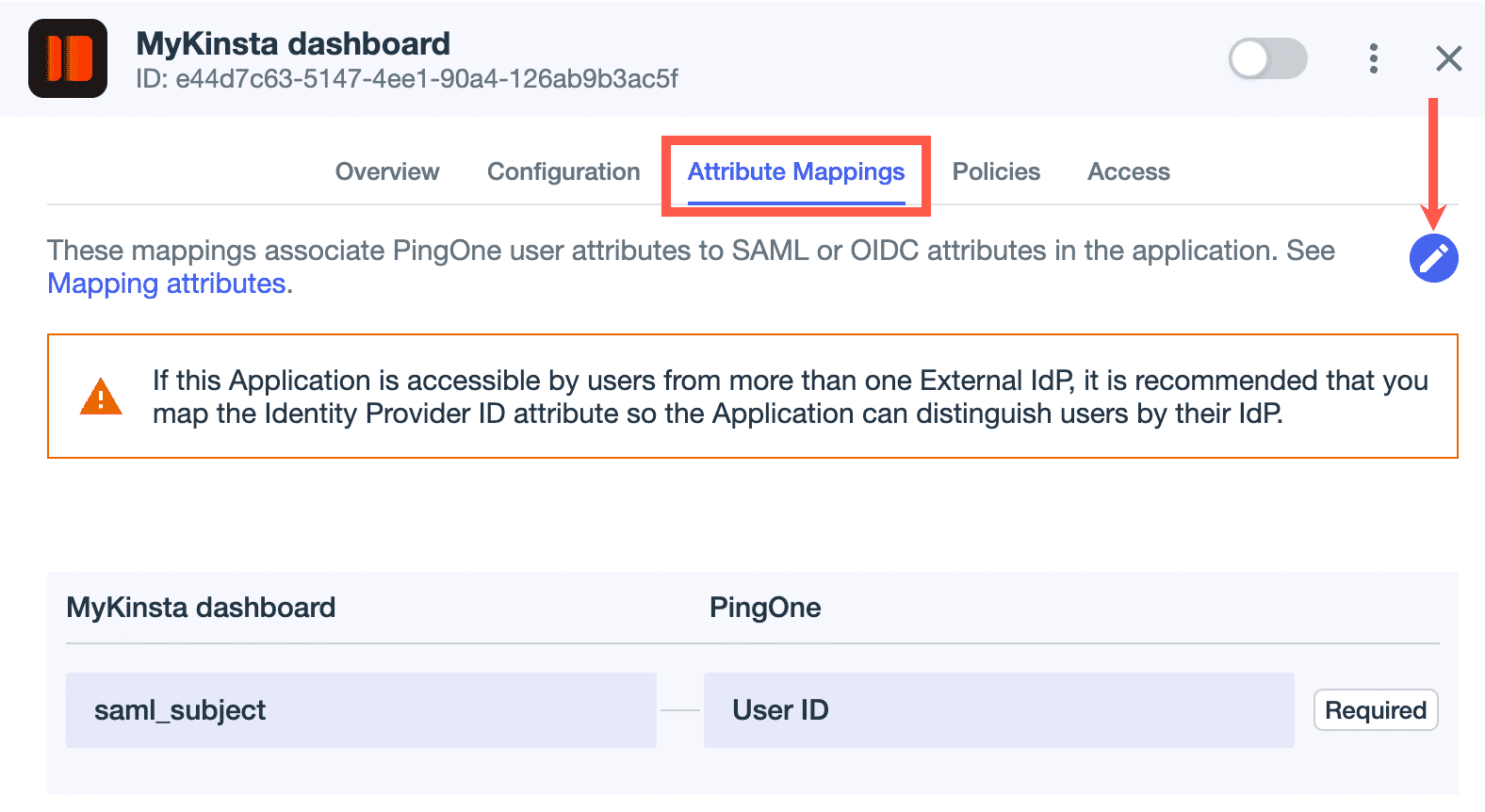The height and width of the screenshot is (812, 1485).
Task: Click the MyKinsta dashboard column header
Action: coord(200,608)
